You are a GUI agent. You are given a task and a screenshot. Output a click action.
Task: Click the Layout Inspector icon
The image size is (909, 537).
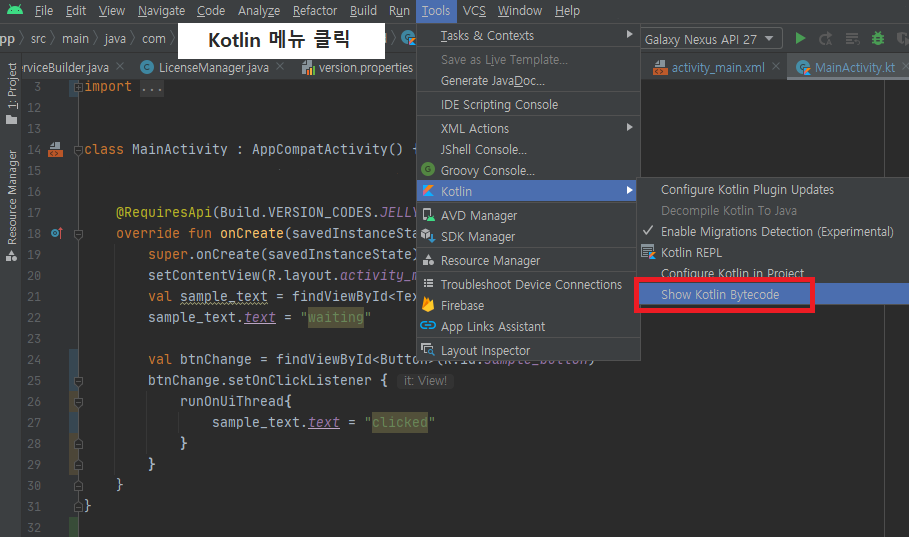(428, 349)
